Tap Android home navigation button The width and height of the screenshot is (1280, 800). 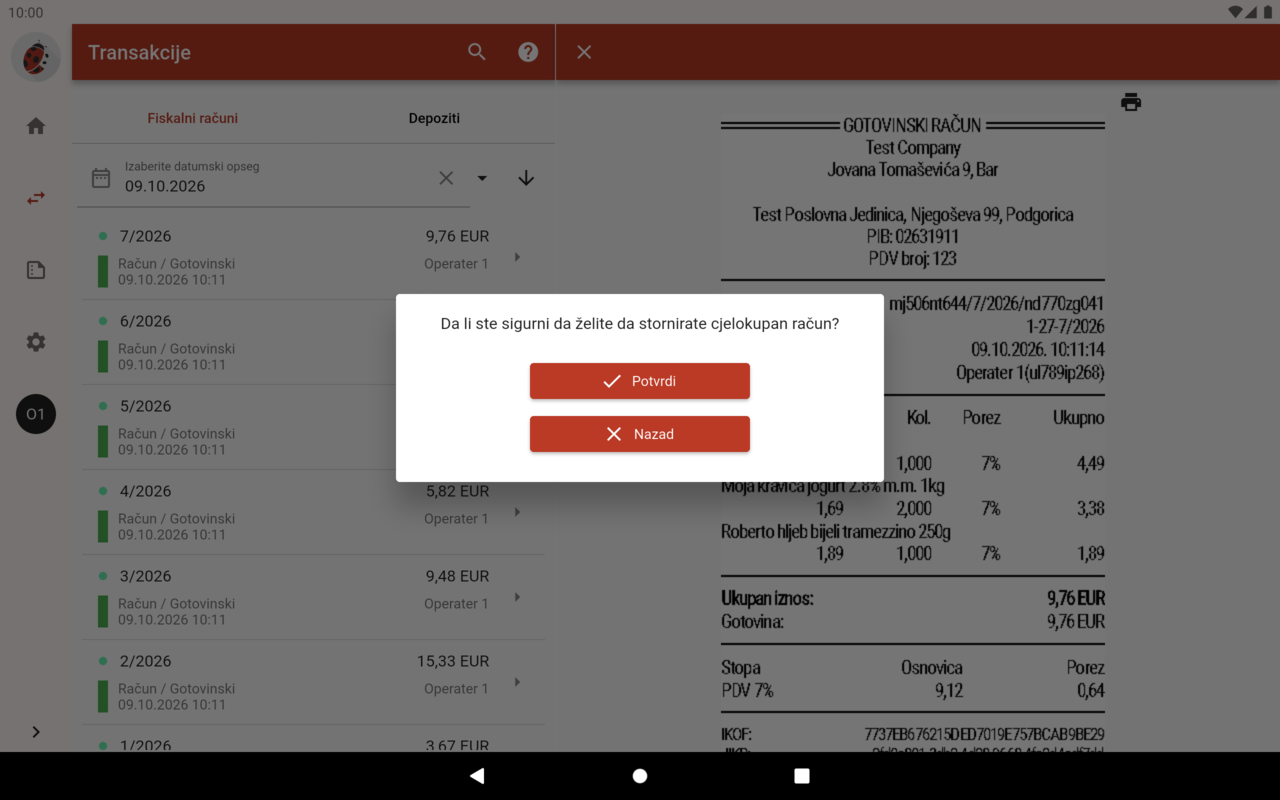(x=640, y=776)
